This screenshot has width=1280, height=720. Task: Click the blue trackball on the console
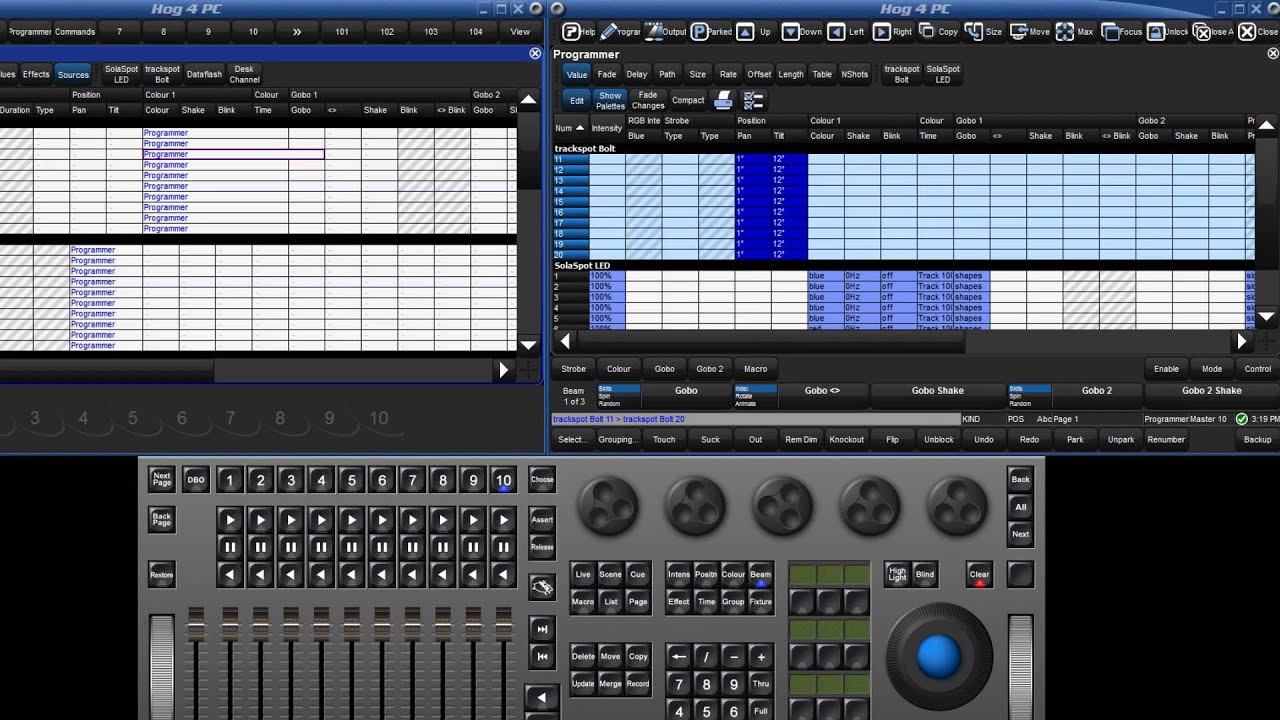(938, 657)
